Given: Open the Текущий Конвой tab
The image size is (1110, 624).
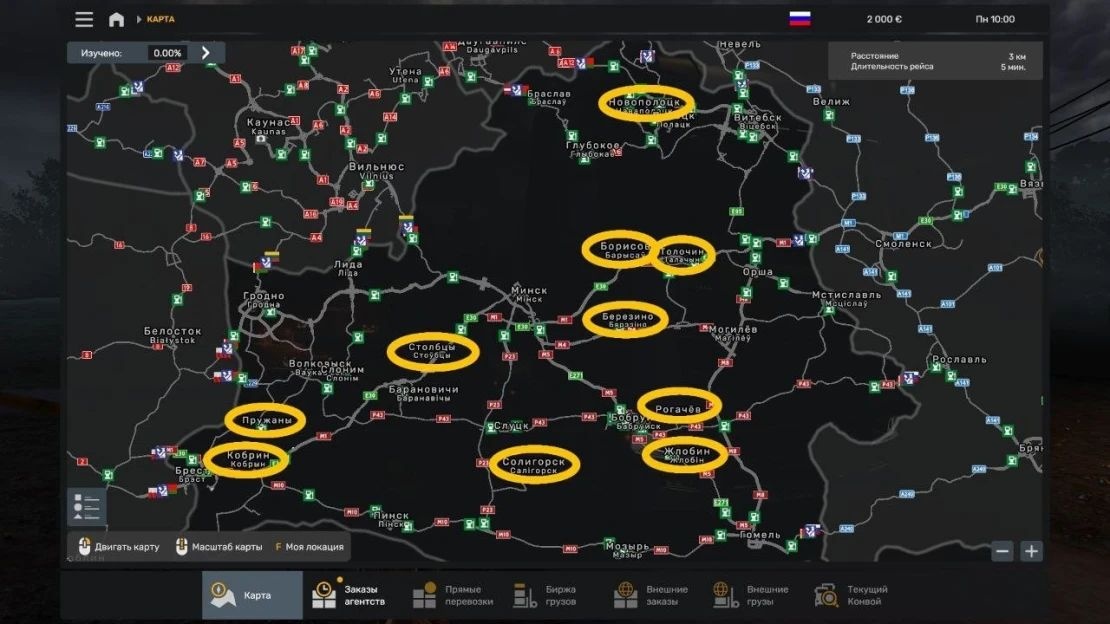Looking at the screenshot, I should (x=851, y=595).
